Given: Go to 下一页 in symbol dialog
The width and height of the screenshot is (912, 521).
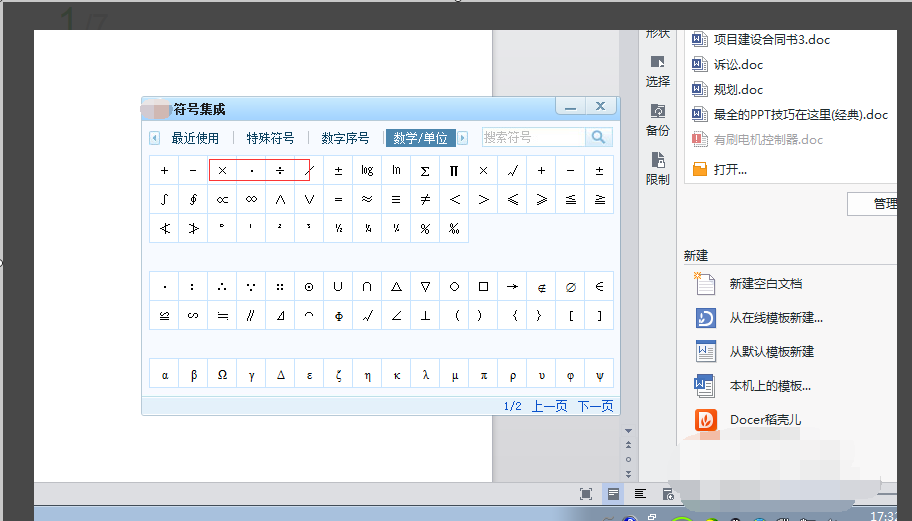Looking at the screenshot, I should [595, 406].
